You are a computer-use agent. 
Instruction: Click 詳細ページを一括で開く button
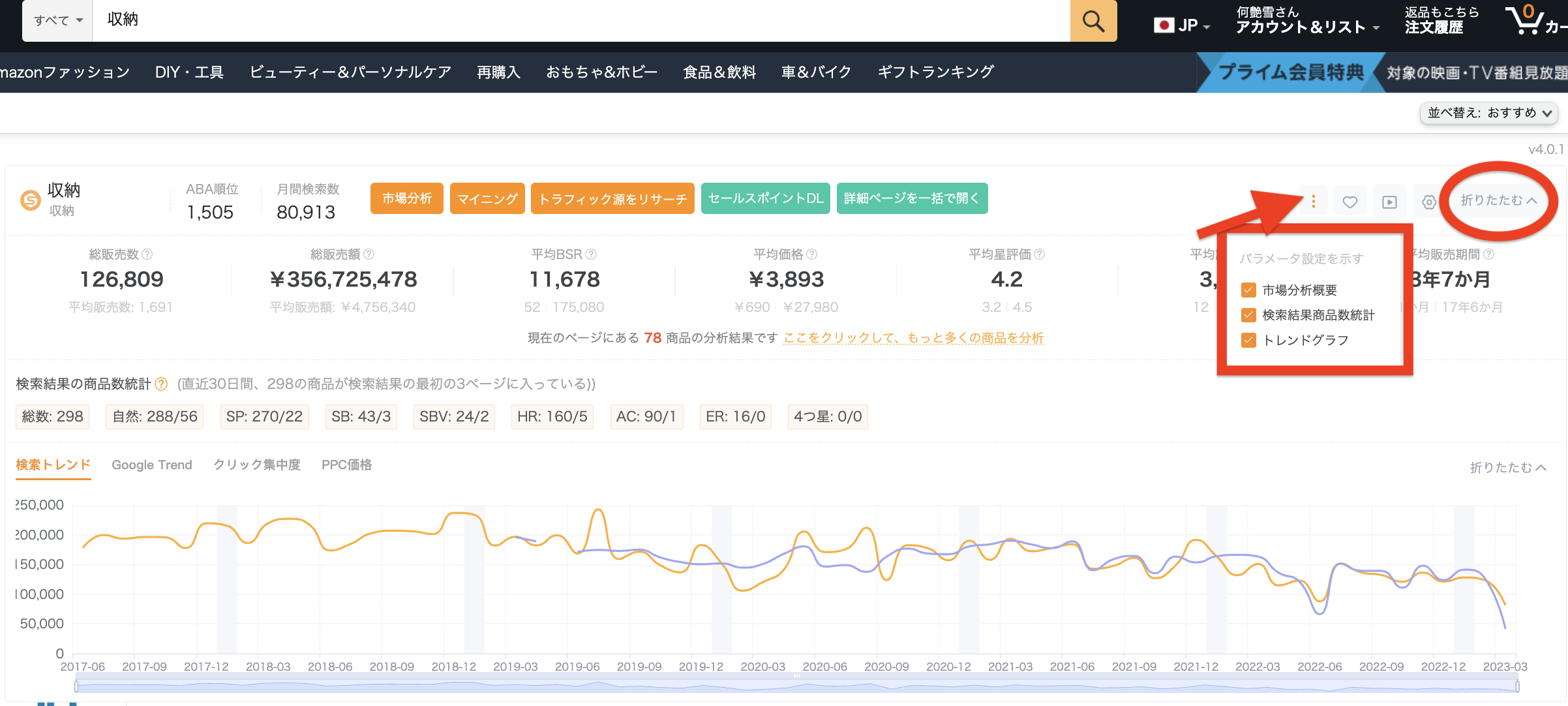point(912,198)
